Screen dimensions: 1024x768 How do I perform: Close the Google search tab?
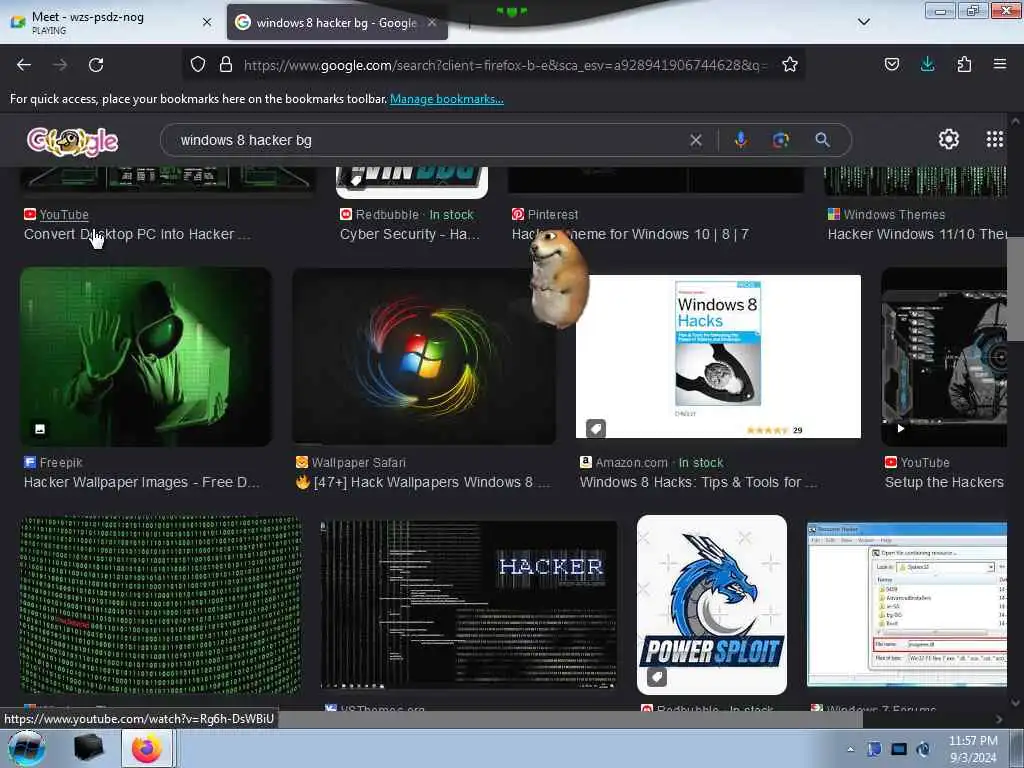[x=432, y=22]
